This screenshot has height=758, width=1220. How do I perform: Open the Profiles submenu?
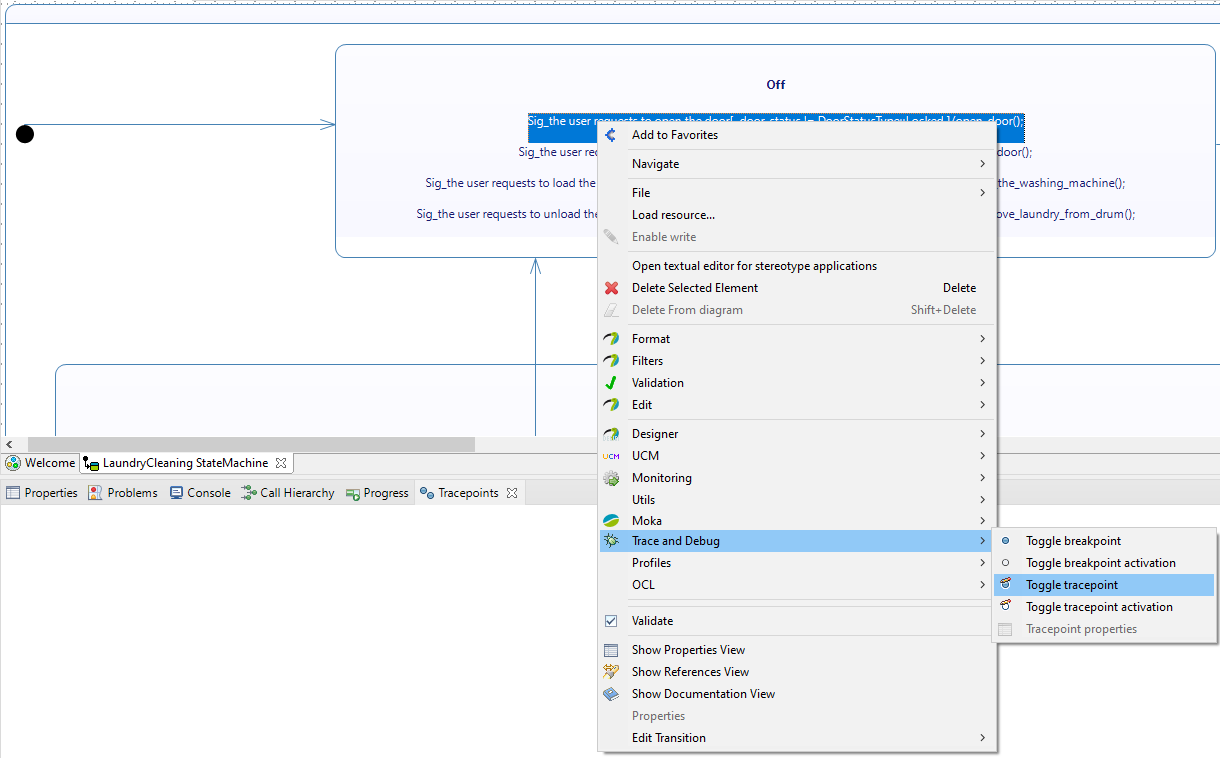pyautogui.click(x=797, y=563)
